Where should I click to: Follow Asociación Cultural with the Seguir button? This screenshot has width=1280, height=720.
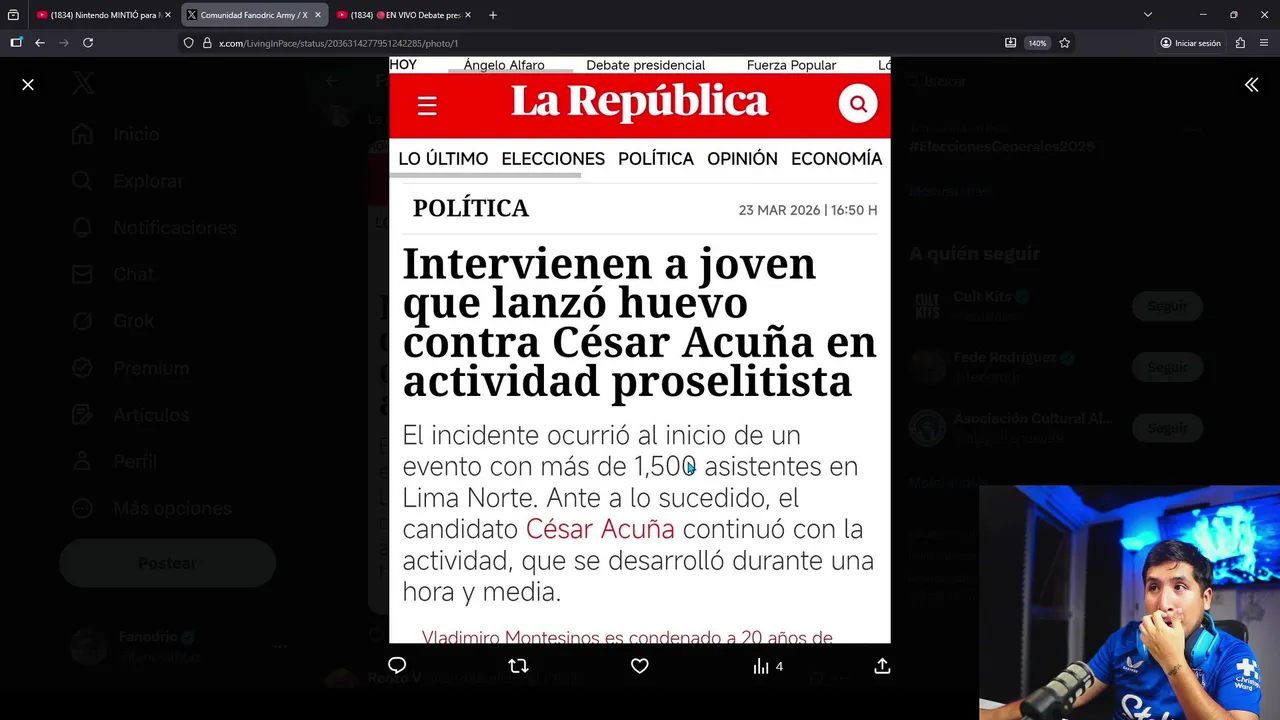pos(1166,428)
